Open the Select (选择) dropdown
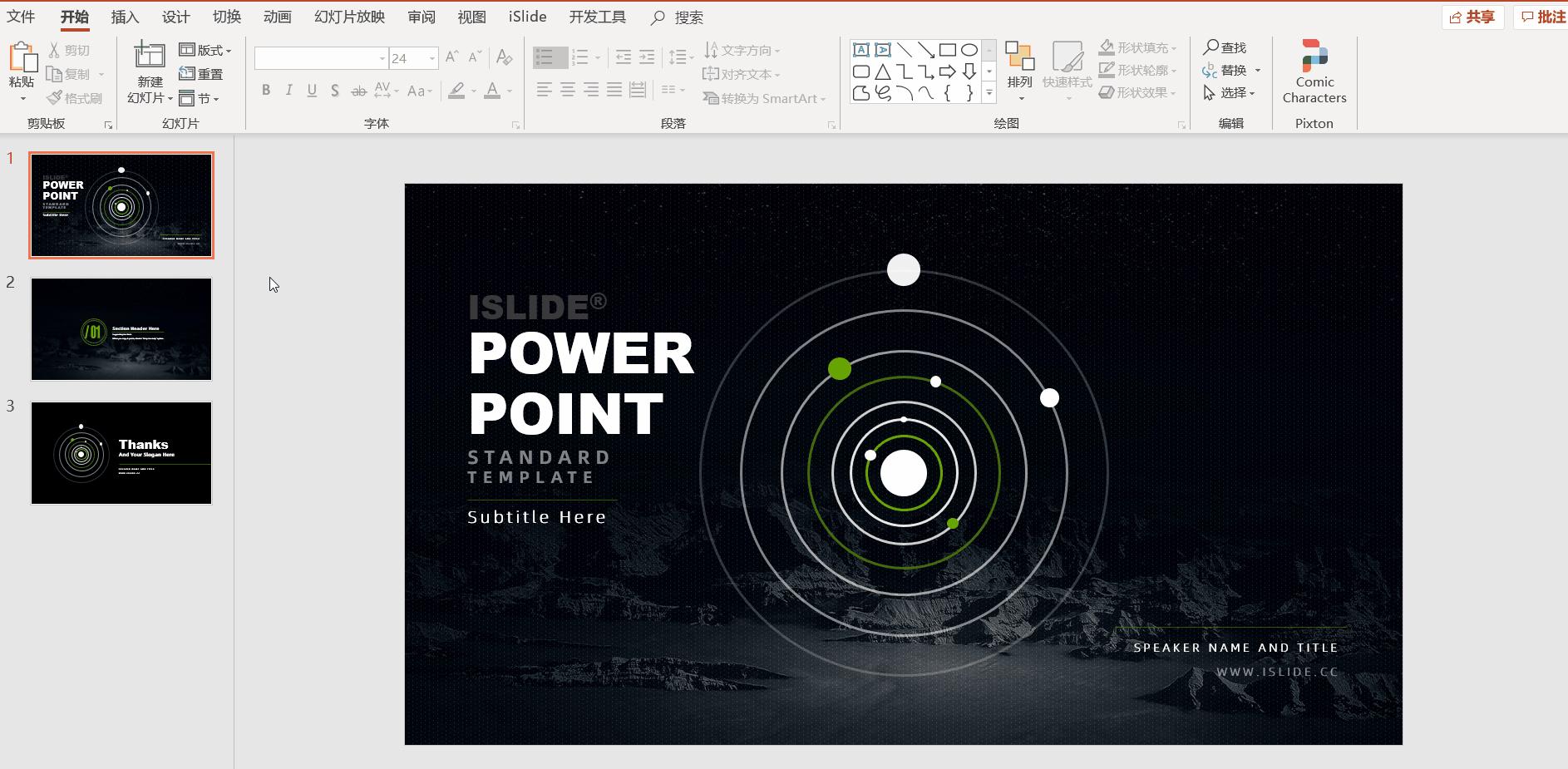 point(1230,92)
